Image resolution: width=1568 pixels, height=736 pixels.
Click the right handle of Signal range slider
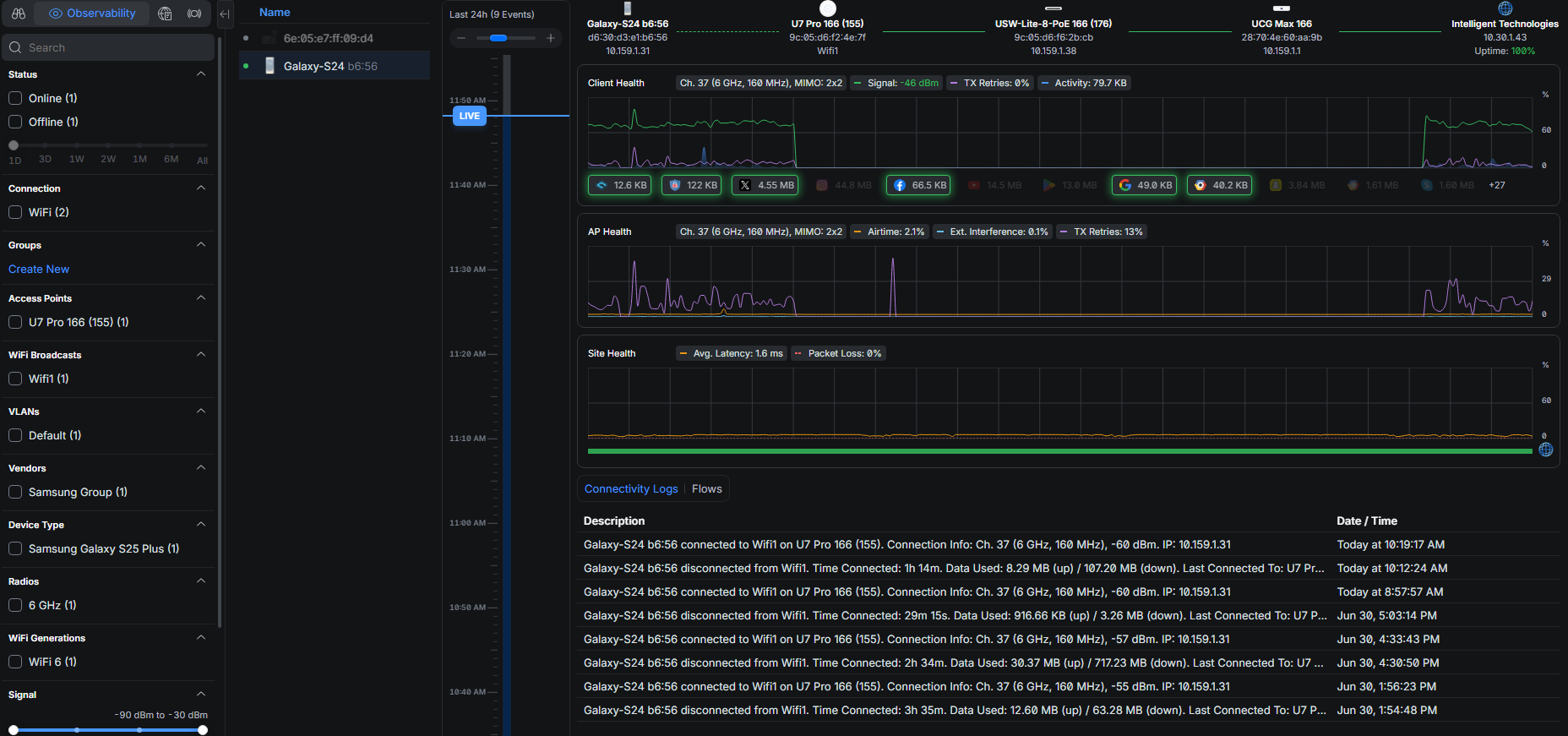[203, 730]
